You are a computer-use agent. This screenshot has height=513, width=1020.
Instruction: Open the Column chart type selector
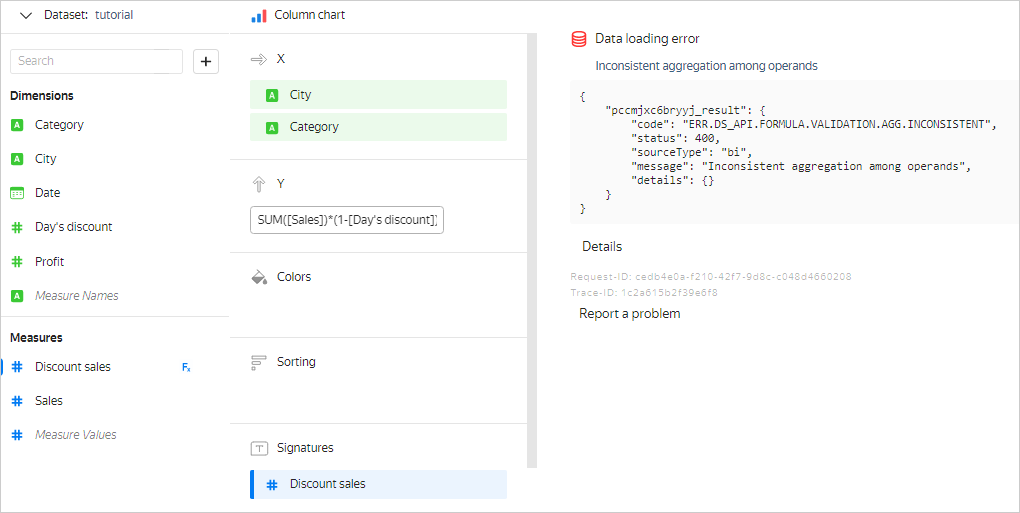point(309,16)
